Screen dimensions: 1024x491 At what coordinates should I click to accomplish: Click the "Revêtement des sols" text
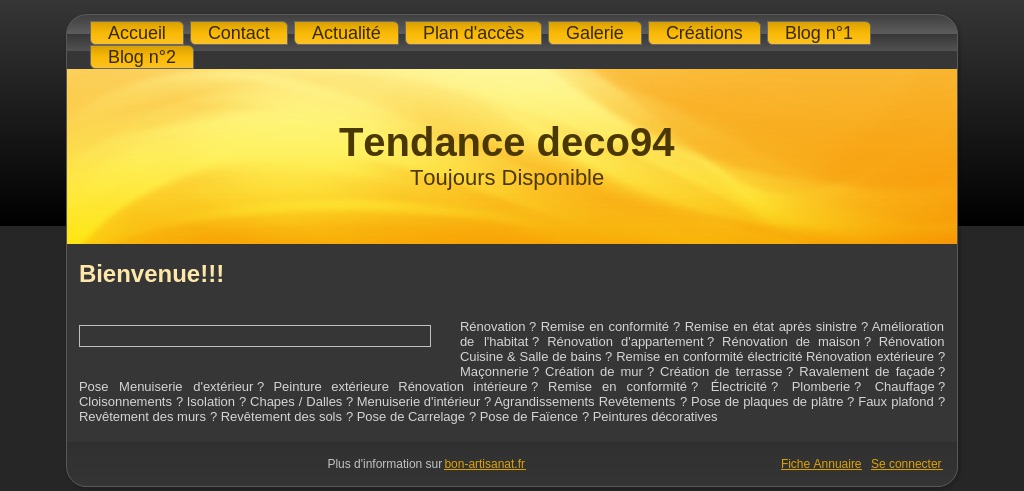[x=281, y=417]
